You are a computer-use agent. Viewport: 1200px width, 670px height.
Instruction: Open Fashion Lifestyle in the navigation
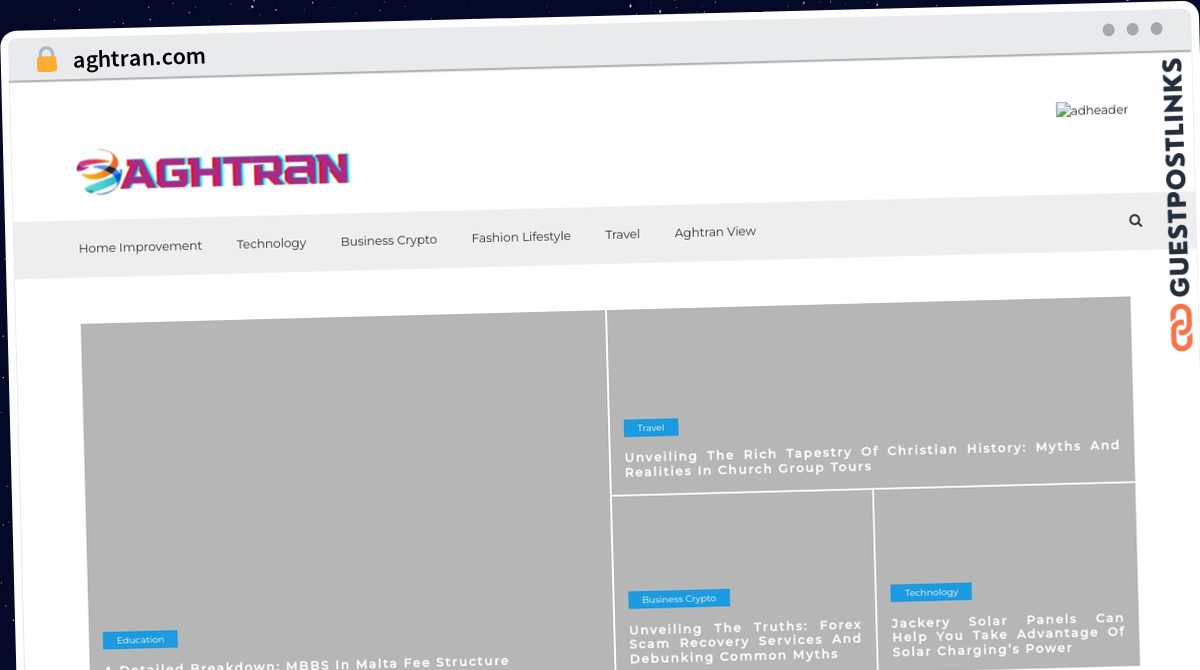pyautogui.click(x=521, y=237)
